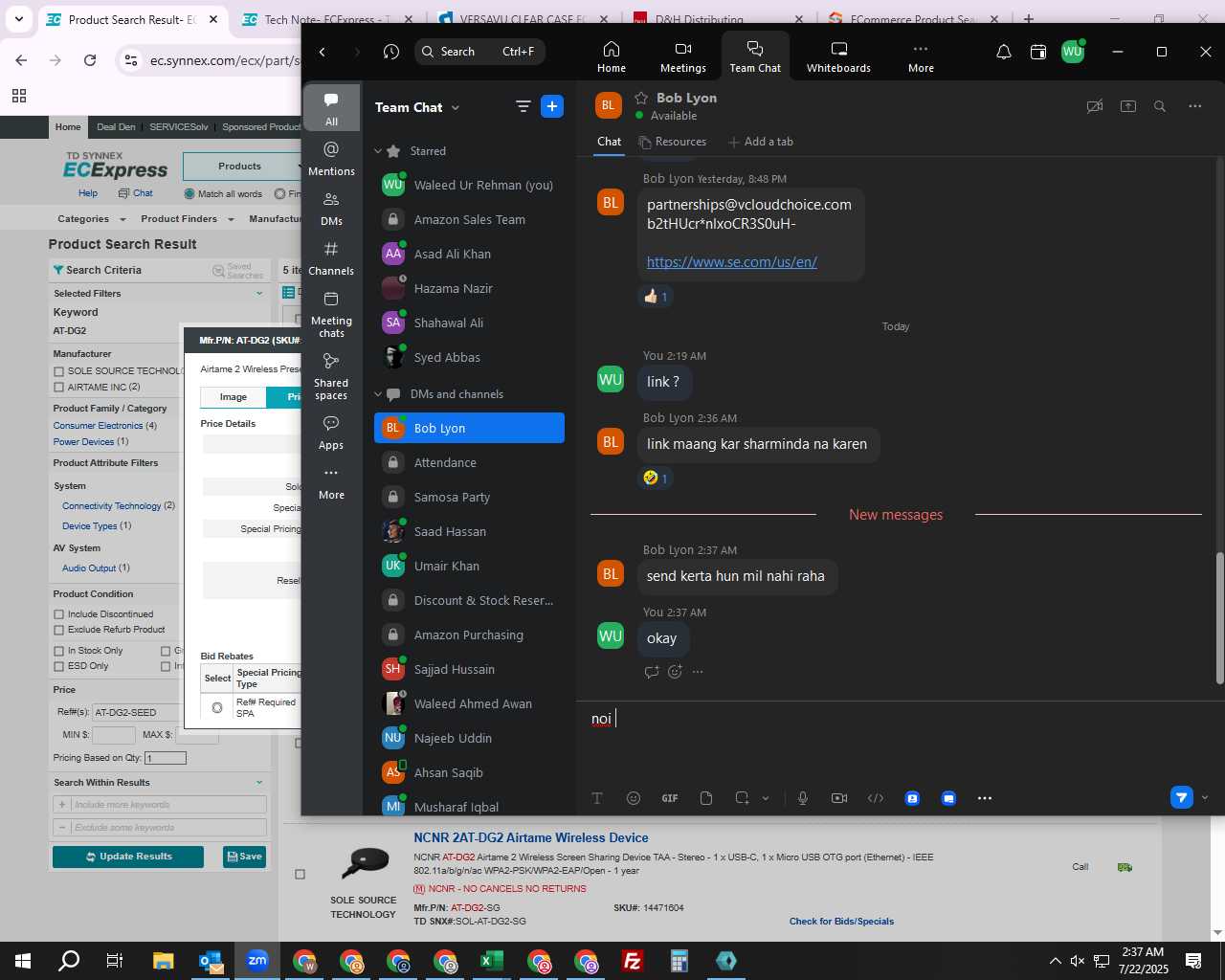This screenshot has width=1225, height=980.
Task: Open Zoom calendar icon
Action: tap(1038, 52)
